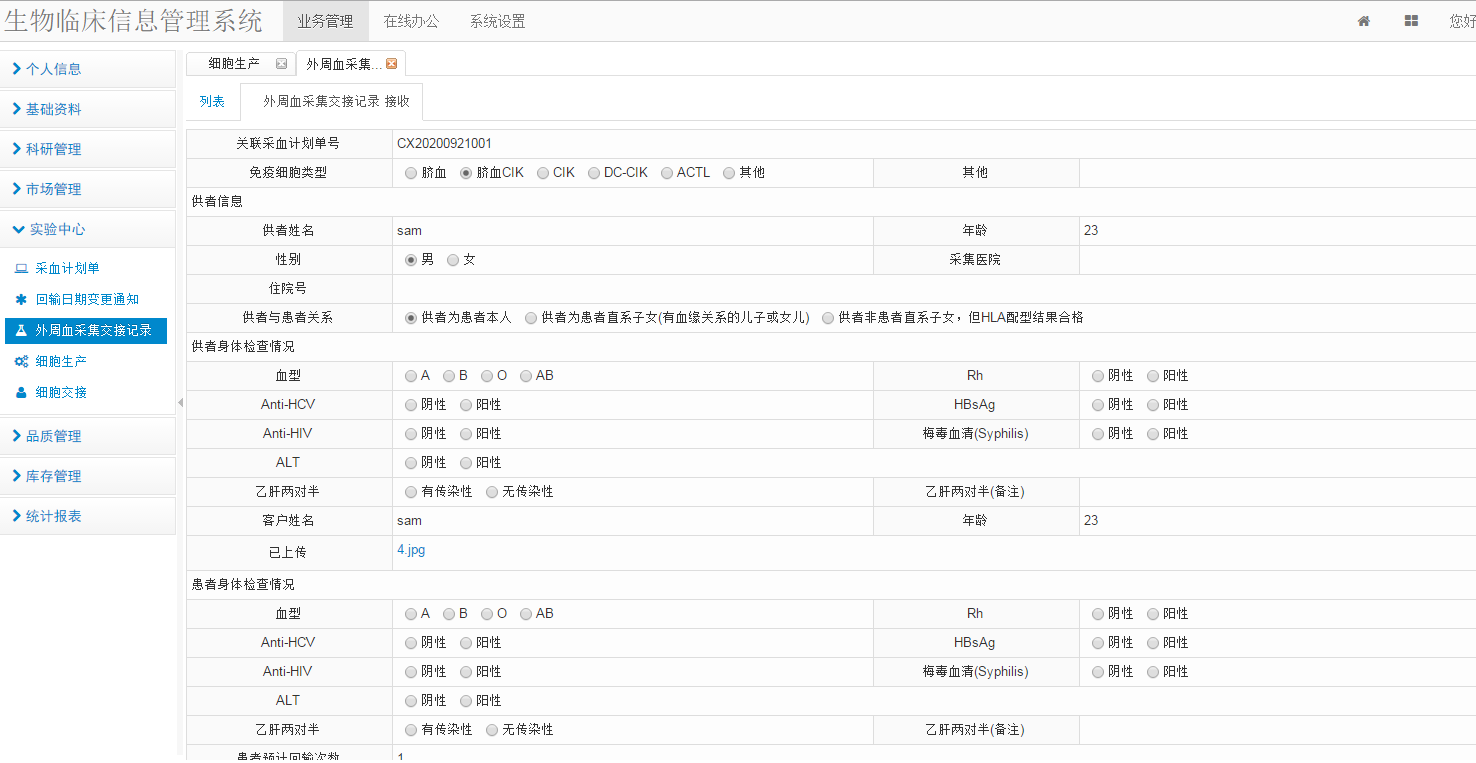Image resolution: width=1476 pixels, height=763 pixels.
Task: Collapse the 实验中心 sidebar section
Action: coord(88,229)
